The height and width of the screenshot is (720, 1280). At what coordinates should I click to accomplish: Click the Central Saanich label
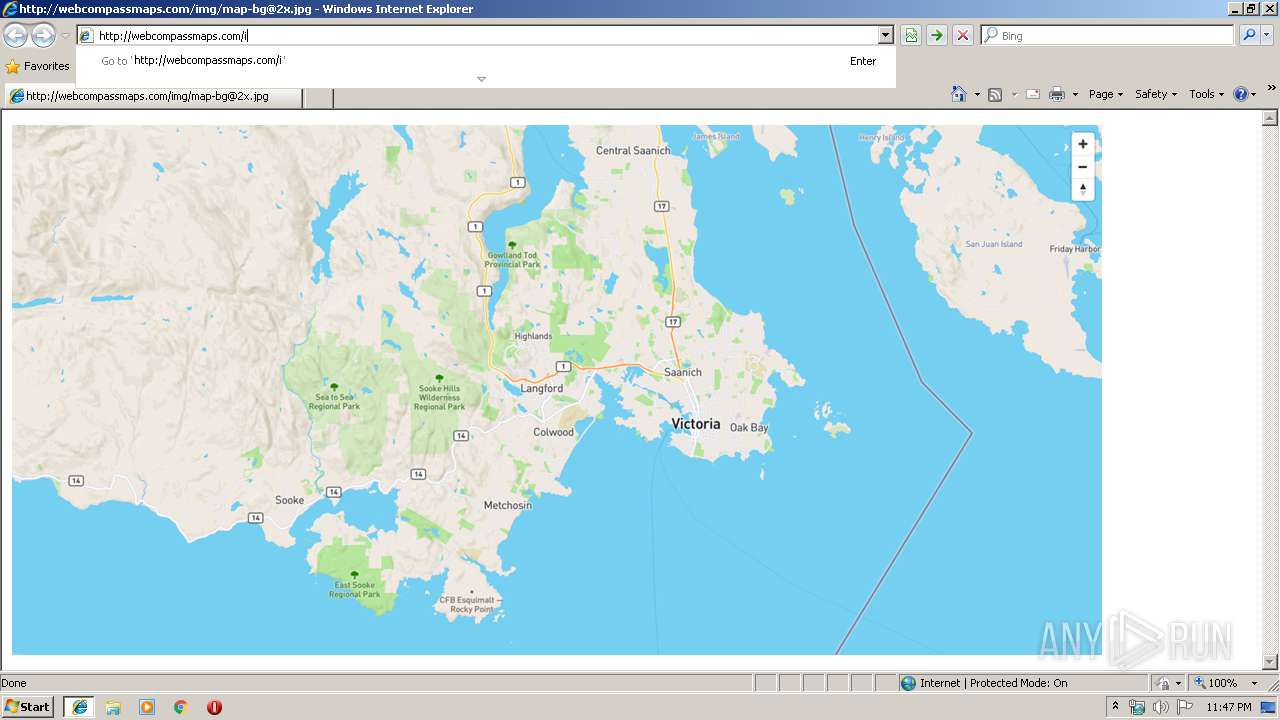pyautogui.click(x=633, y=151)
